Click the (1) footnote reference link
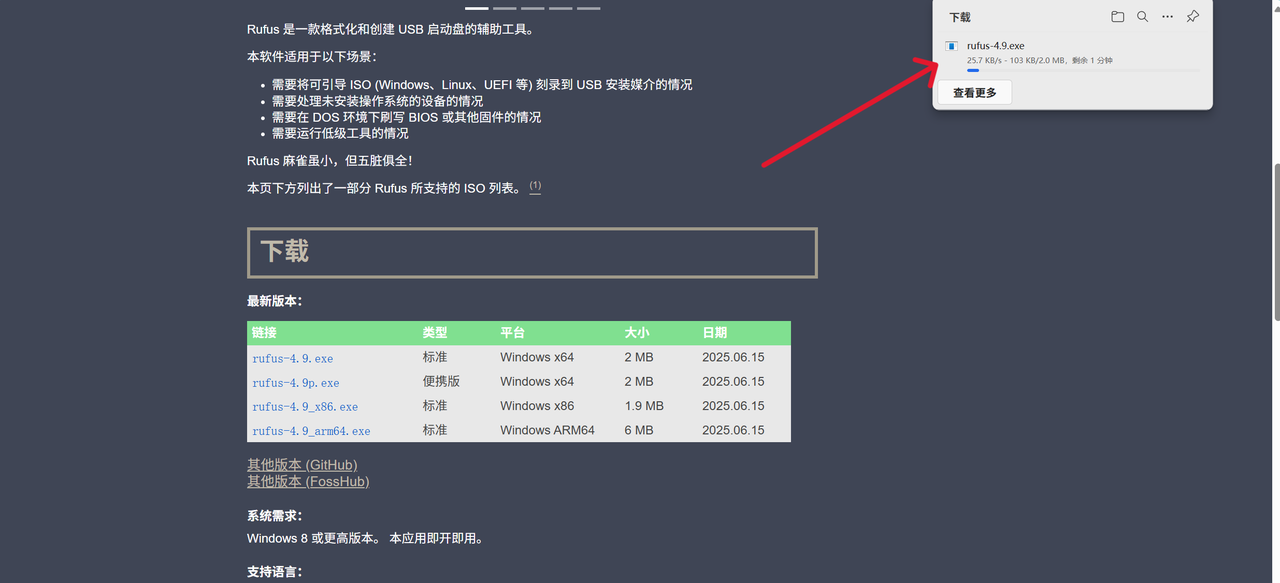Screen dimensions: 1280x583 (x=535, y=186)
